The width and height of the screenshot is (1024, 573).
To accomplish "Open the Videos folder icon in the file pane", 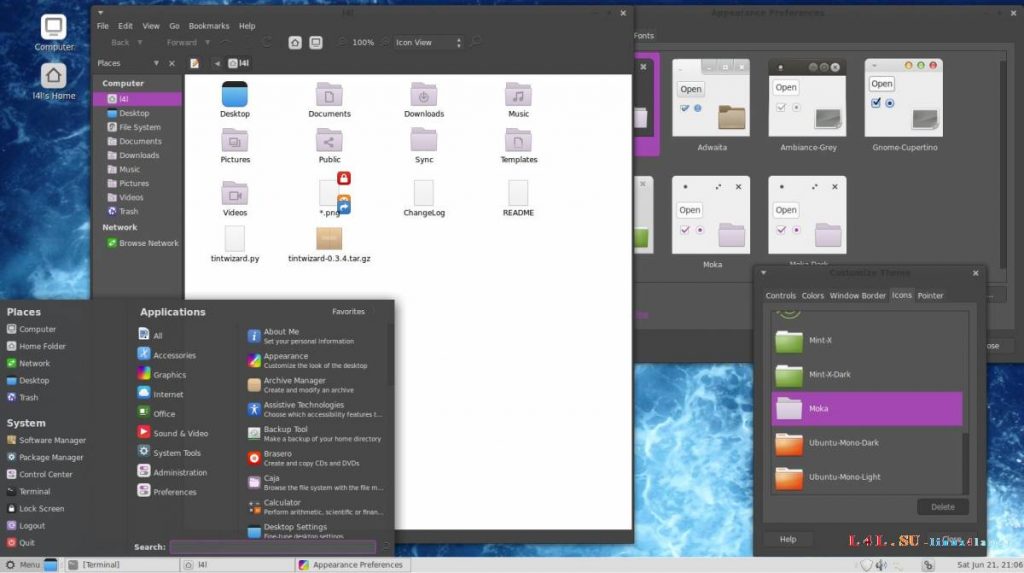I will point(234,193).
